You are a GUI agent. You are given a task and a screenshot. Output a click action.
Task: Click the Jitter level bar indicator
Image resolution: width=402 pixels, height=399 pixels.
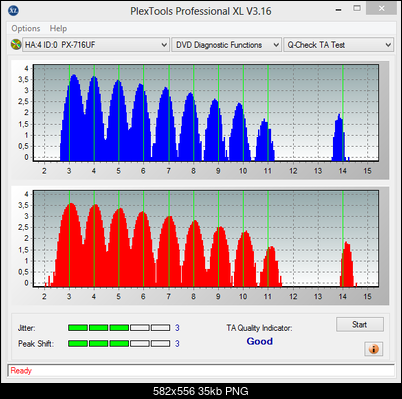(x=119, y=328)
